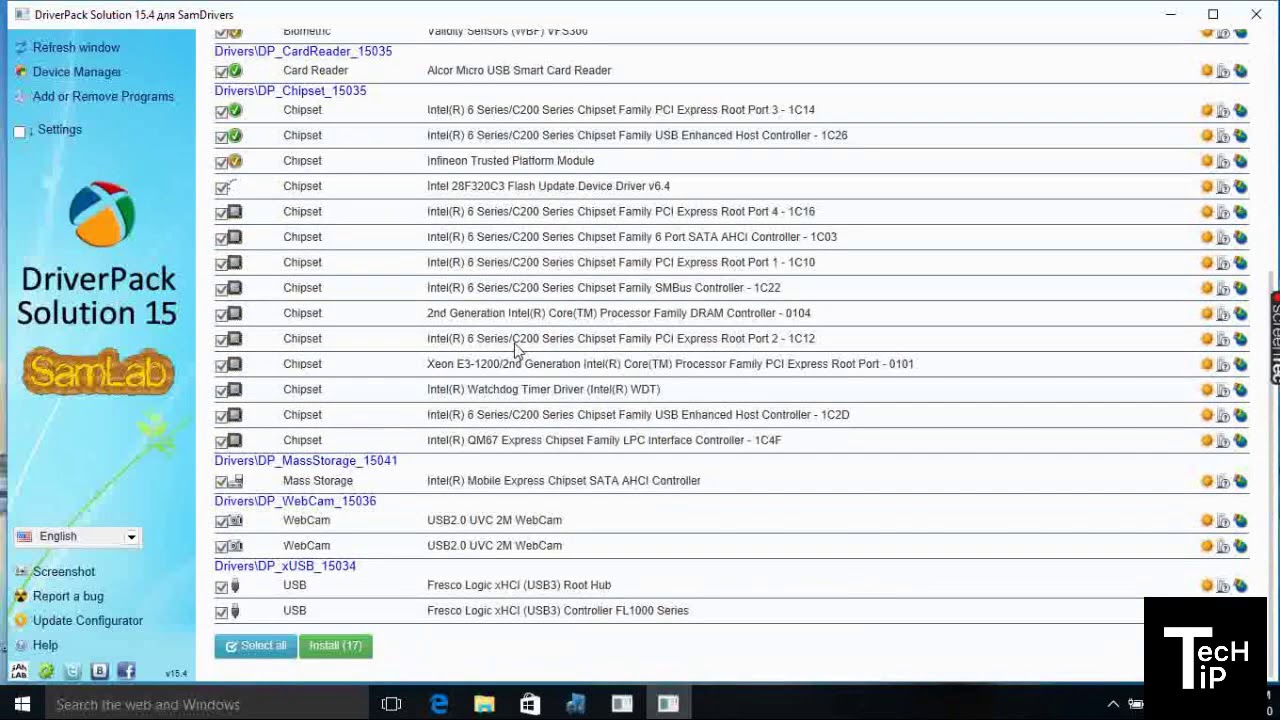Click the Select all button

tap(255, 646)
